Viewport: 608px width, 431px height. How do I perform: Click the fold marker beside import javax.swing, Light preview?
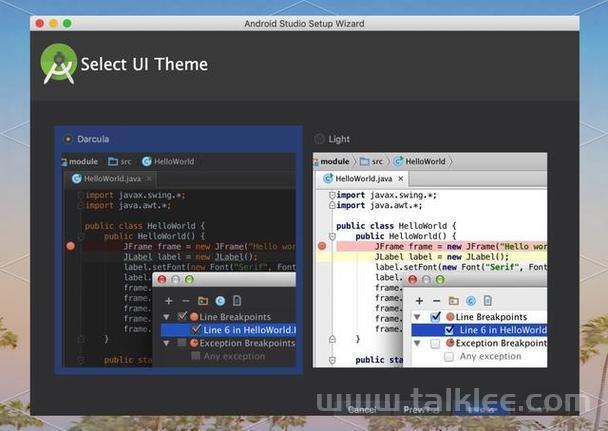coord(332,195)
